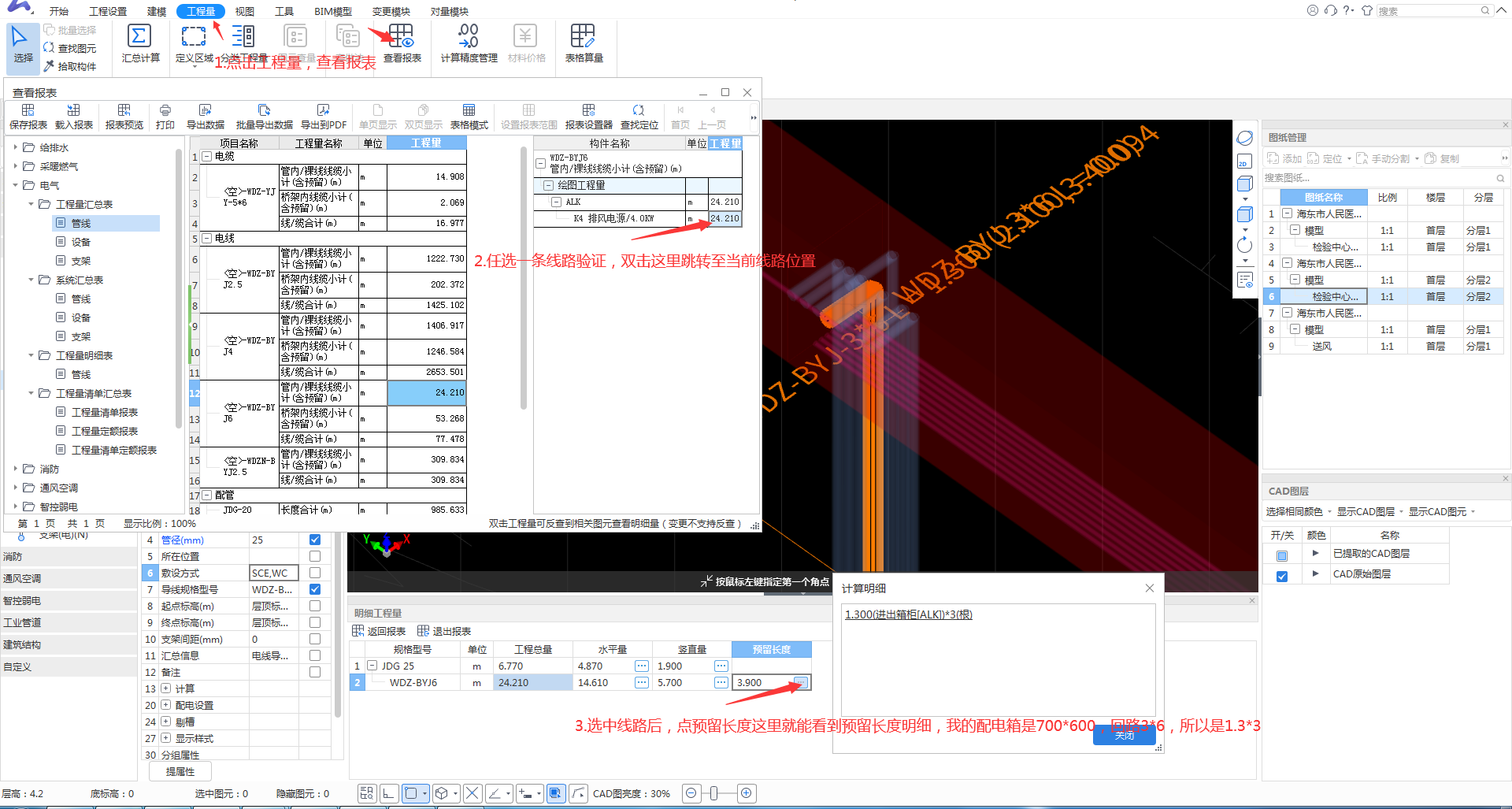The image size is (1512, 809).
Task: Click ellipsis button beside 14.610 水平量
Action: point(642,682)
